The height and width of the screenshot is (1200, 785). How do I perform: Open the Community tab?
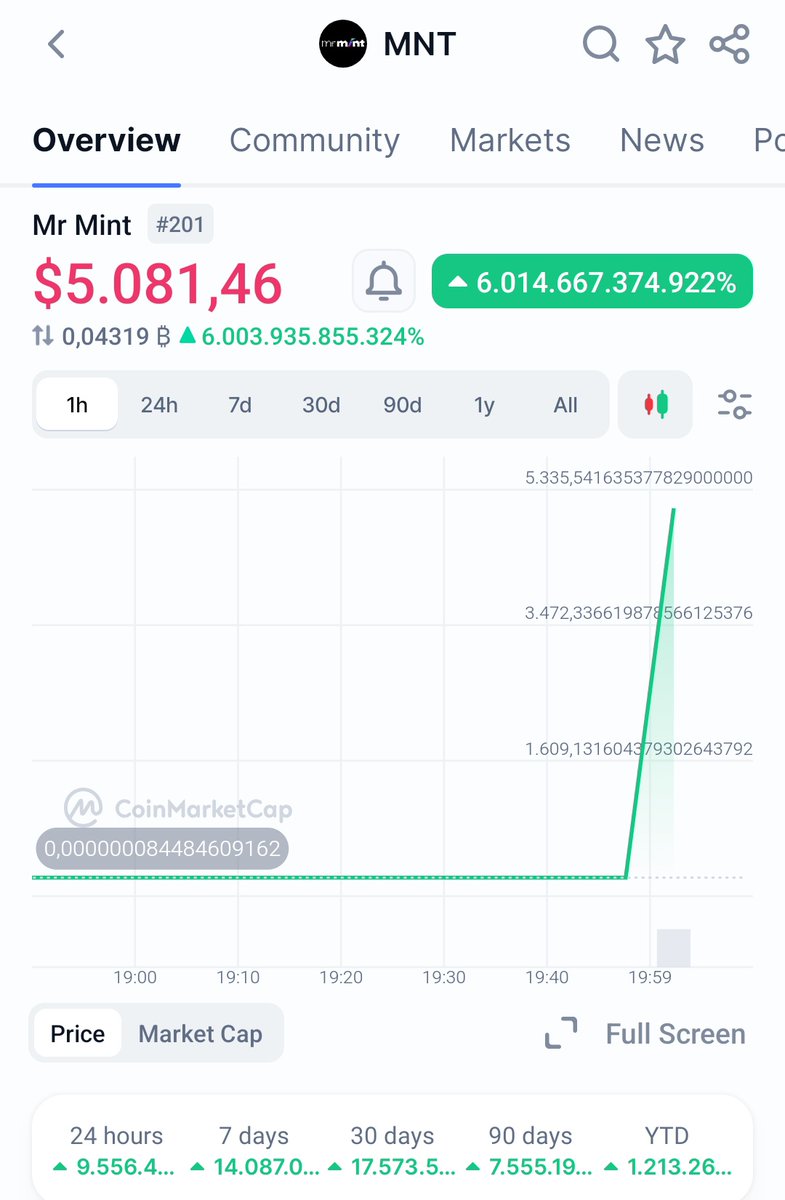pyautogui.click(x=314, y=140)
